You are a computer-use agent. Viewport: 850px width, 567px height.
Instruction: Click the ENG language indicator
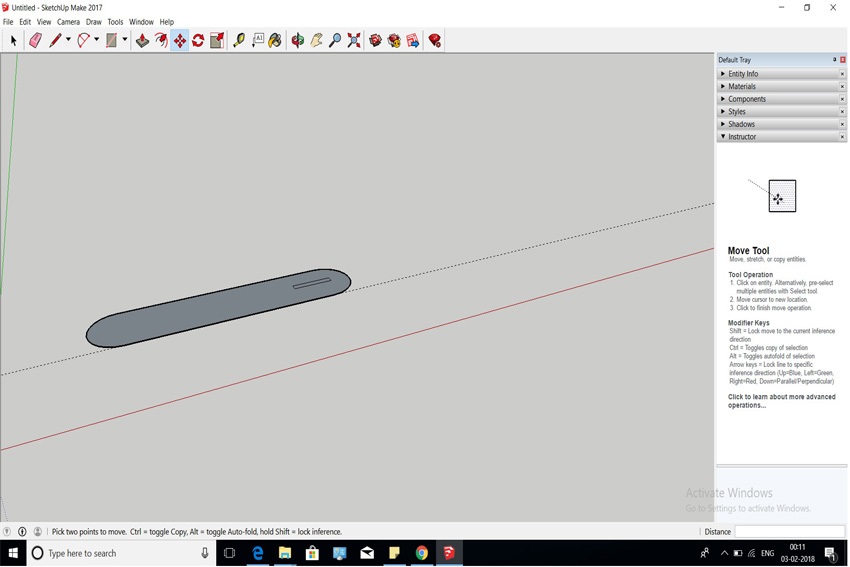767,553
